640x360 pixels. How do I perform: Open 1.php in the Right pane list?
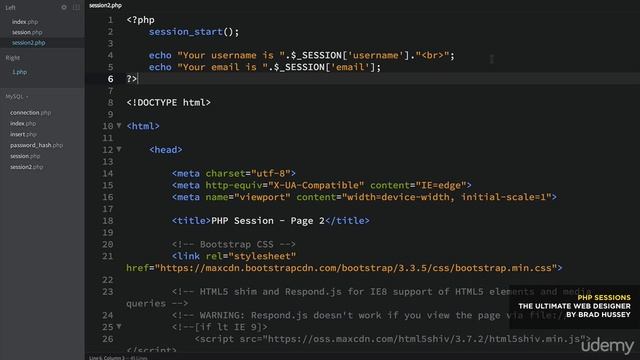point(20,72)
